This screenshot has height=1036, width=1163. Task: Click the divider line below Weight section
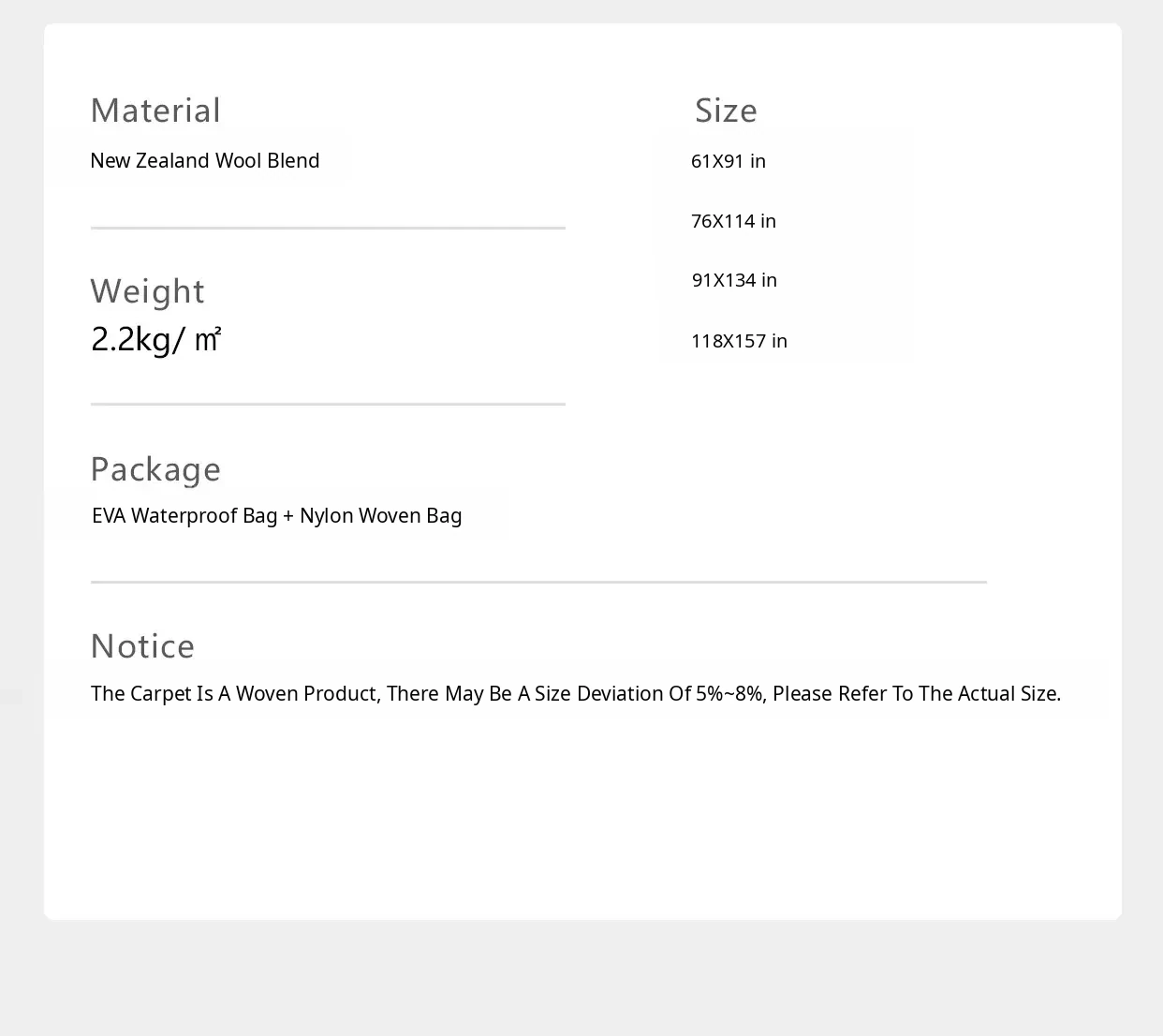(x=328, y=404)
